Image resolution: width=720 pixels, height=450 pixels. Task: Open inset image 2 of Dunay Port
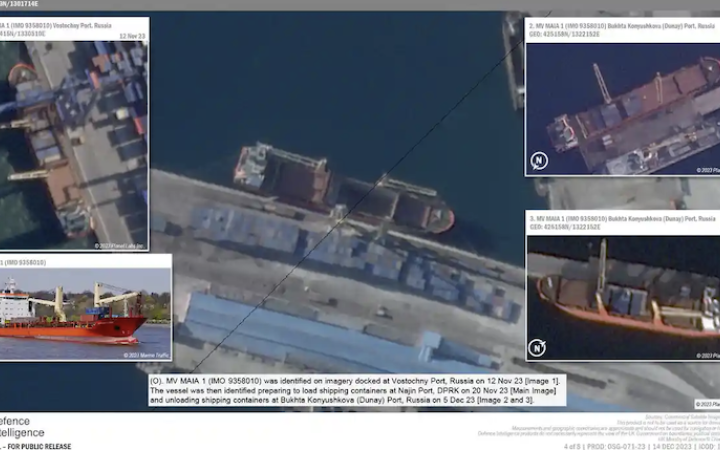[x=623, y=109]
